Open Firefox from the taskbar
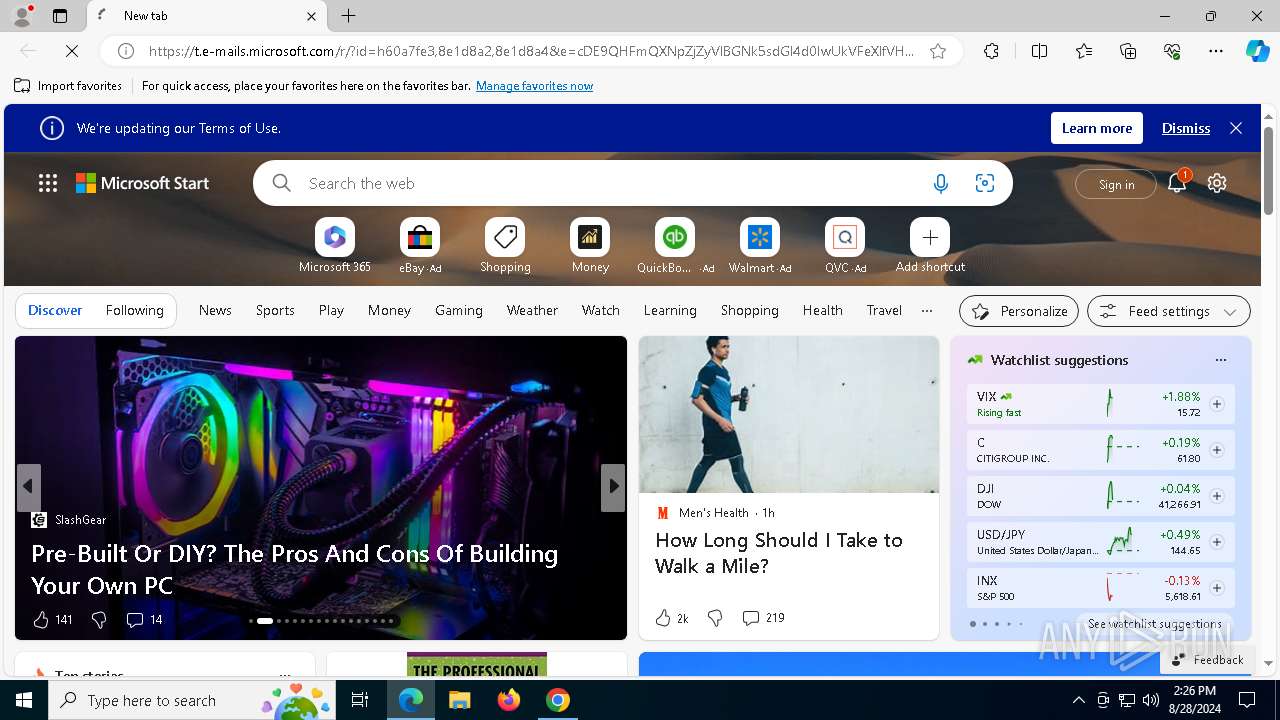 pyautogui.click(x=509, y=700)
